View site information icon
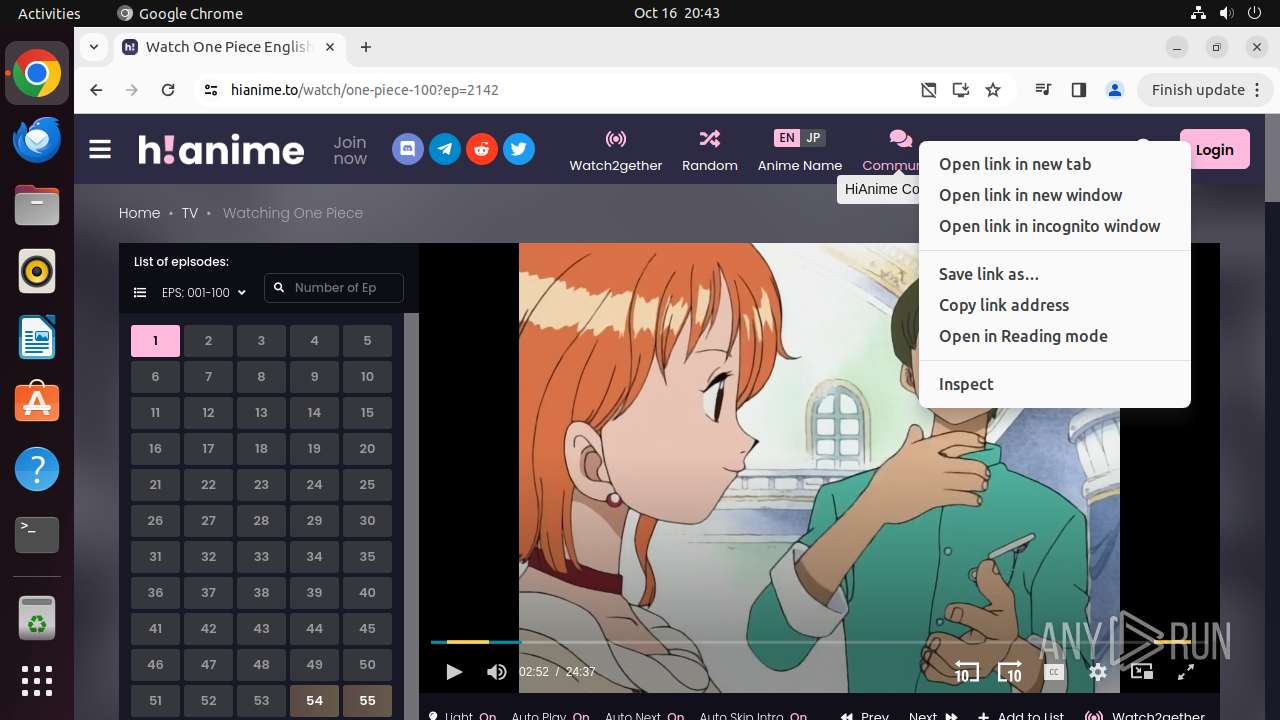The width and height of the screenshot is (1280, 720). [x=210, y=90]
